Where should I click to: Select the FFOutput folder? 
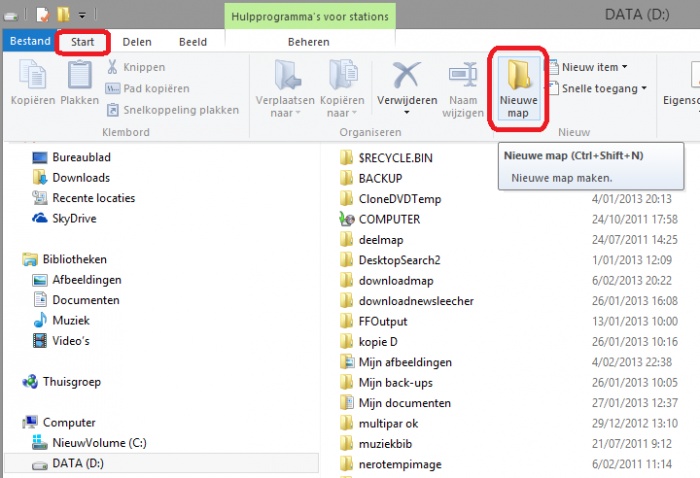click(373, 321)
